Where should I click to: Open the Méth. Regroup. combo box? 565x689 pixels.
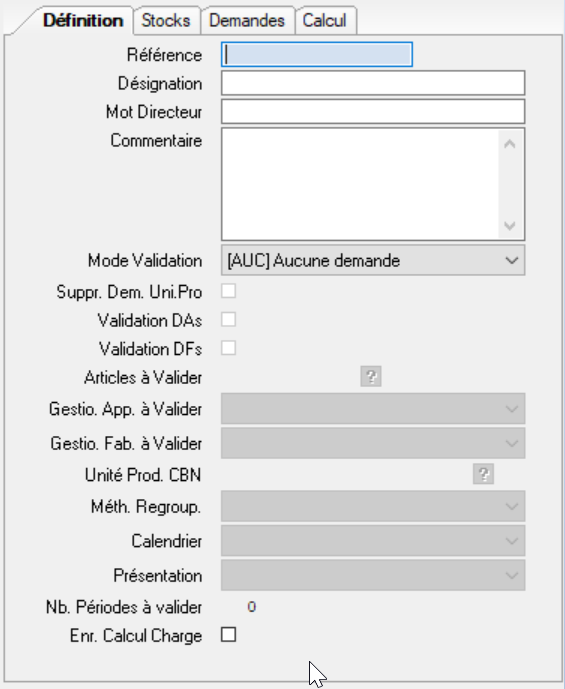pyautogui.click(x=373, y=506)
